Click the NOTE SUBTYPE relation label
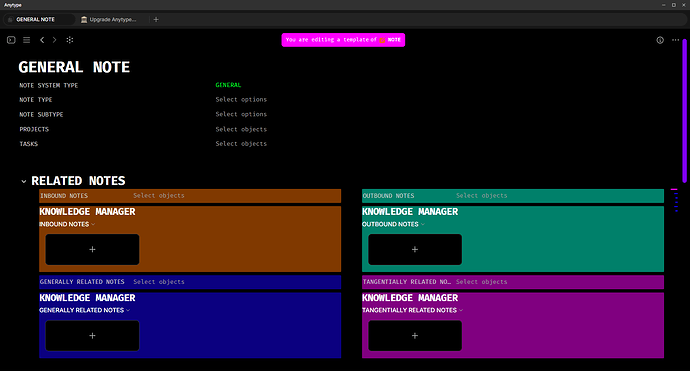Viewport: 690px width, 371px height. 41,114
